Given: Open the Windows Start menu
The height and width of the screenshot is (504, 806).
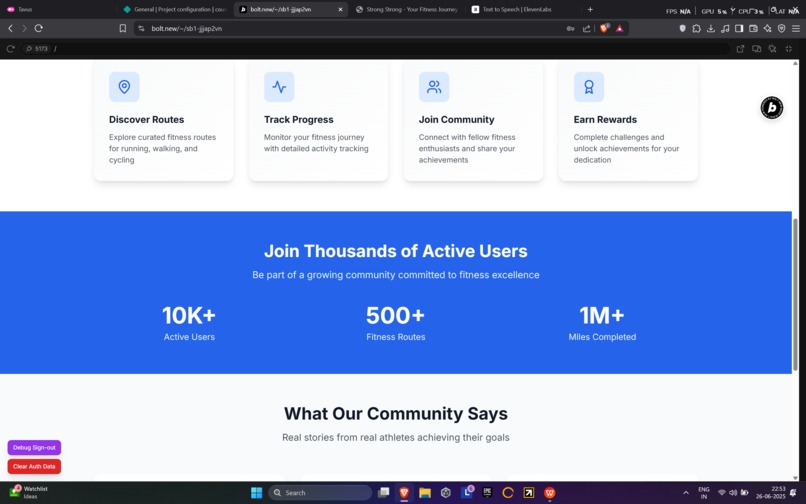Looking at the screenshot, I should [x=257, y=493].
